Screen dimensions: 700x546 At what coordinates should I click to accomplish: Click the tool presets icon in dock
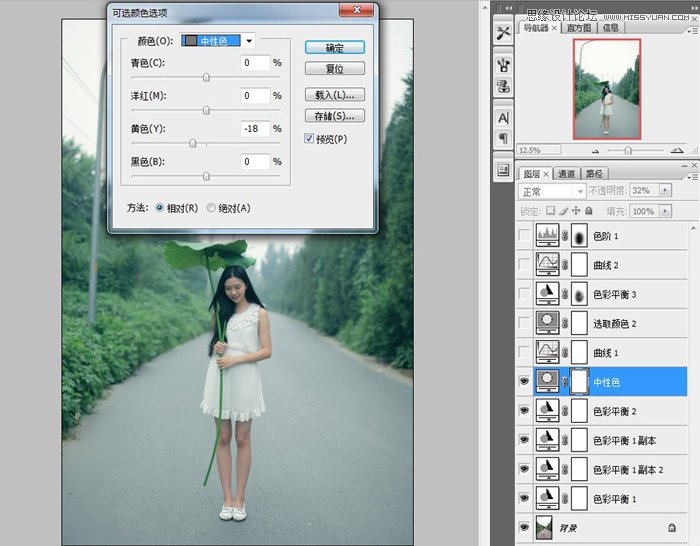tap(503, 33)
